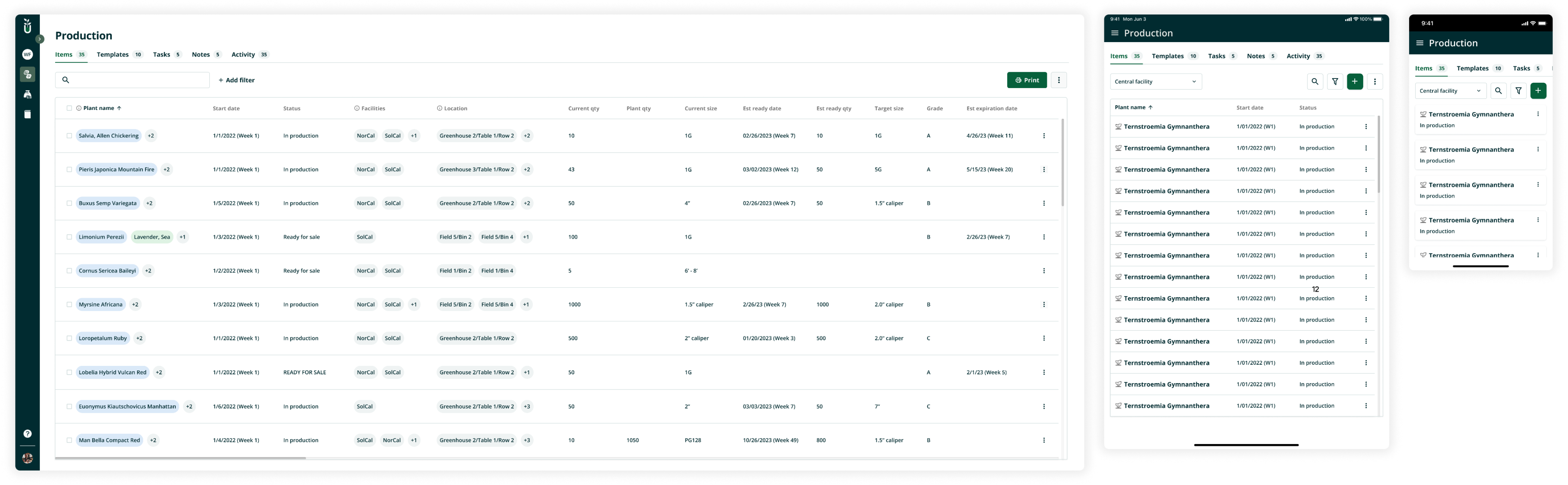Switch to the Templates tab

click(113, 54)
